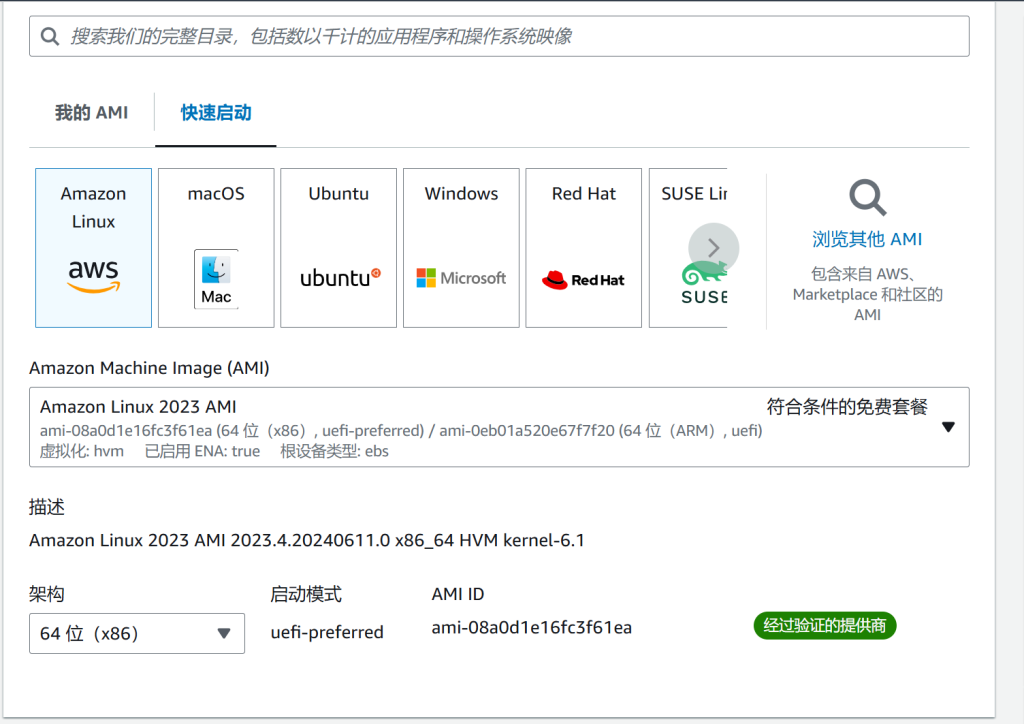Click the search magnifier icon in the catalog box
The width and height of the screenshot is (1024, 724).
tap(50, 36)
